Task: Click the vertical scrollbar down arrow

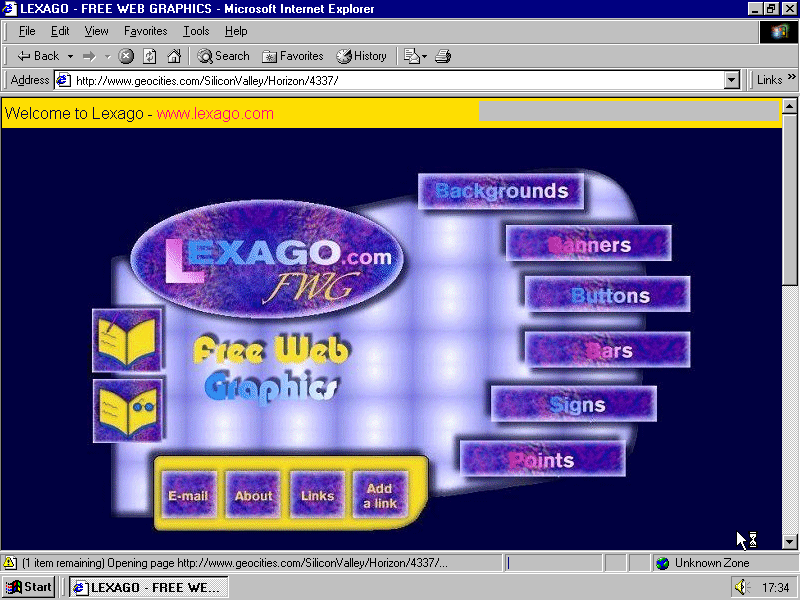Action: pos(789,541)
